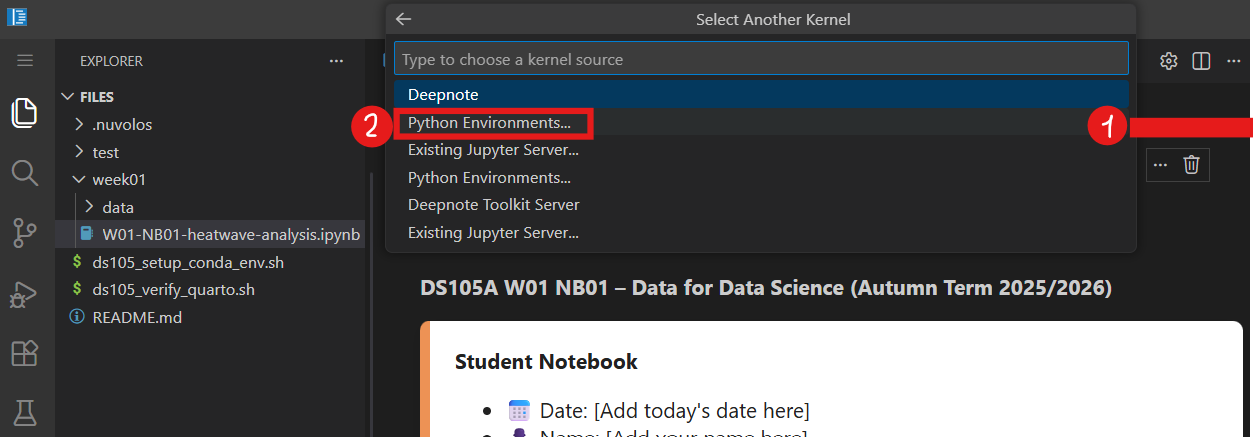This screenshot has width=1253, height=437.
Task: Open the Testing flask icon
Action: [25, 411]
